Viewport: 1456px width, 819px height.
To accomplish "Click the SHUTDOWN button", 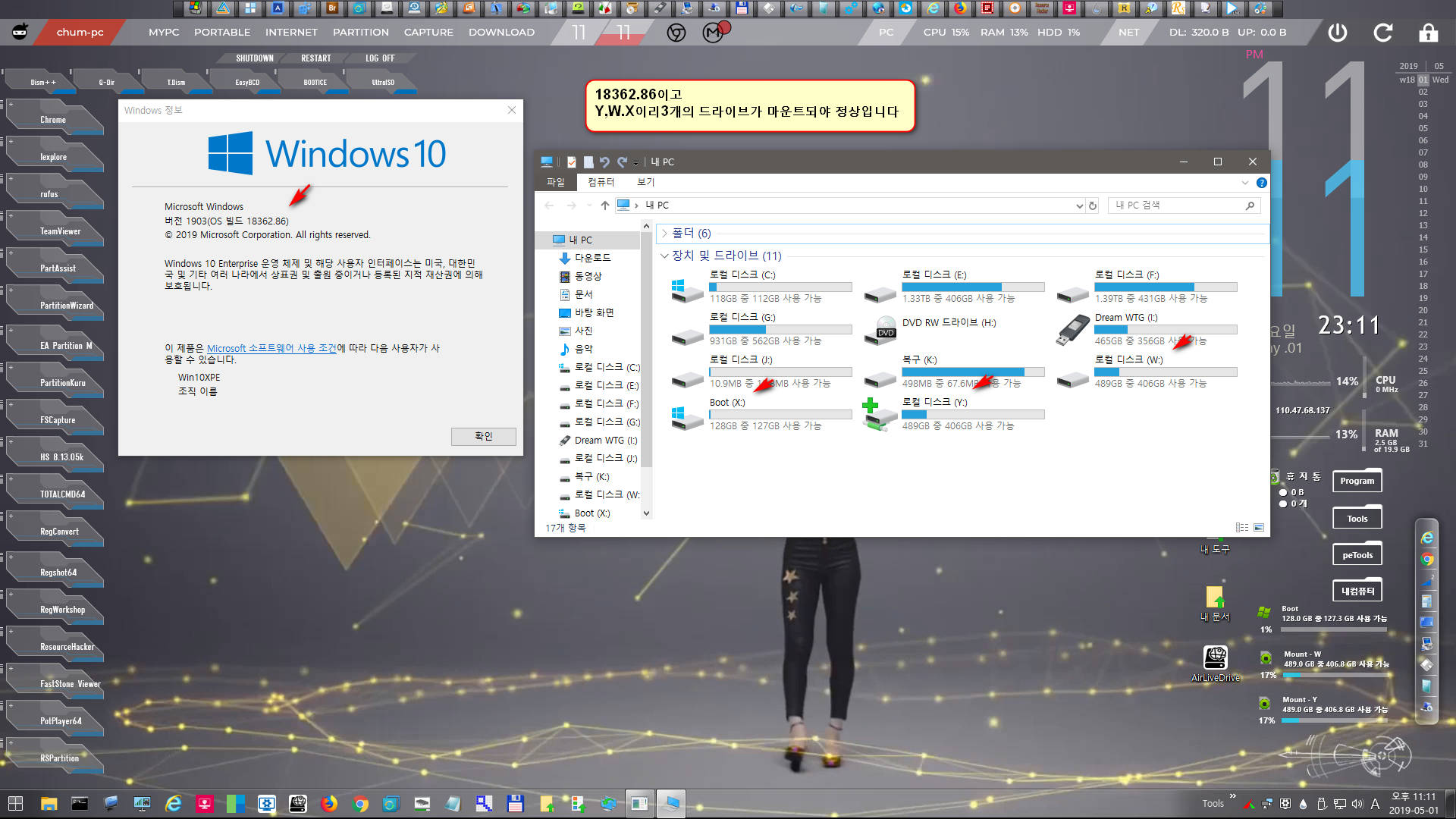I will point(254,58).
